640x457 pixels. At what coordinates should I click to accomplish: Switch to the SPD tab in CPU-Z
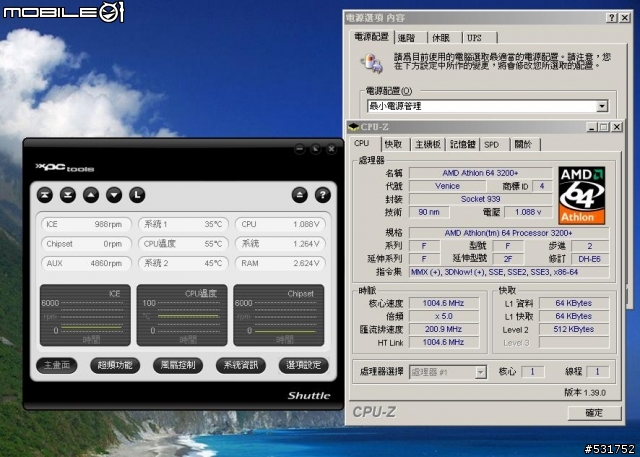[x=492, y=144]
